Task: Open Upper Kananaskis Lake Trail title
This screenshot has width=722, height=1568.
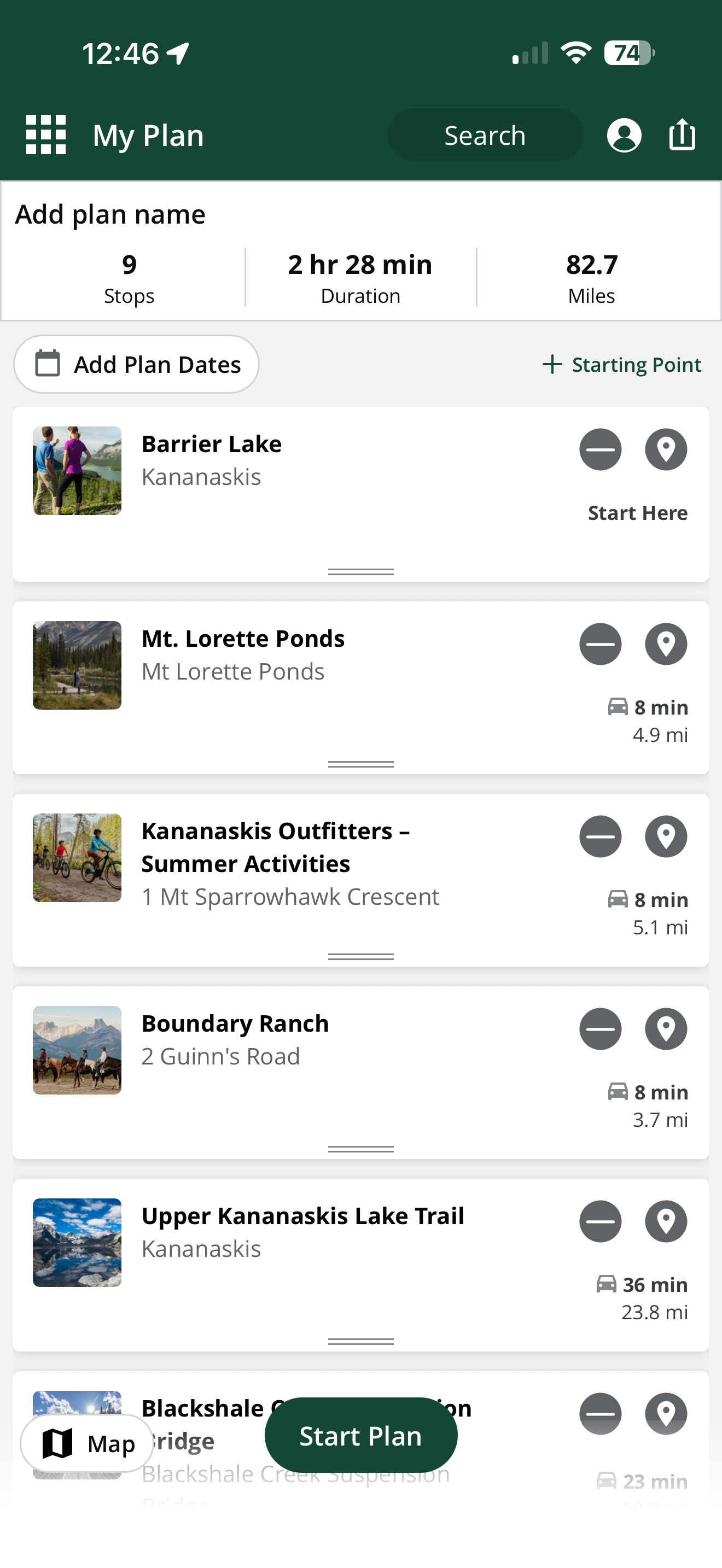Action: point(302,1215)
